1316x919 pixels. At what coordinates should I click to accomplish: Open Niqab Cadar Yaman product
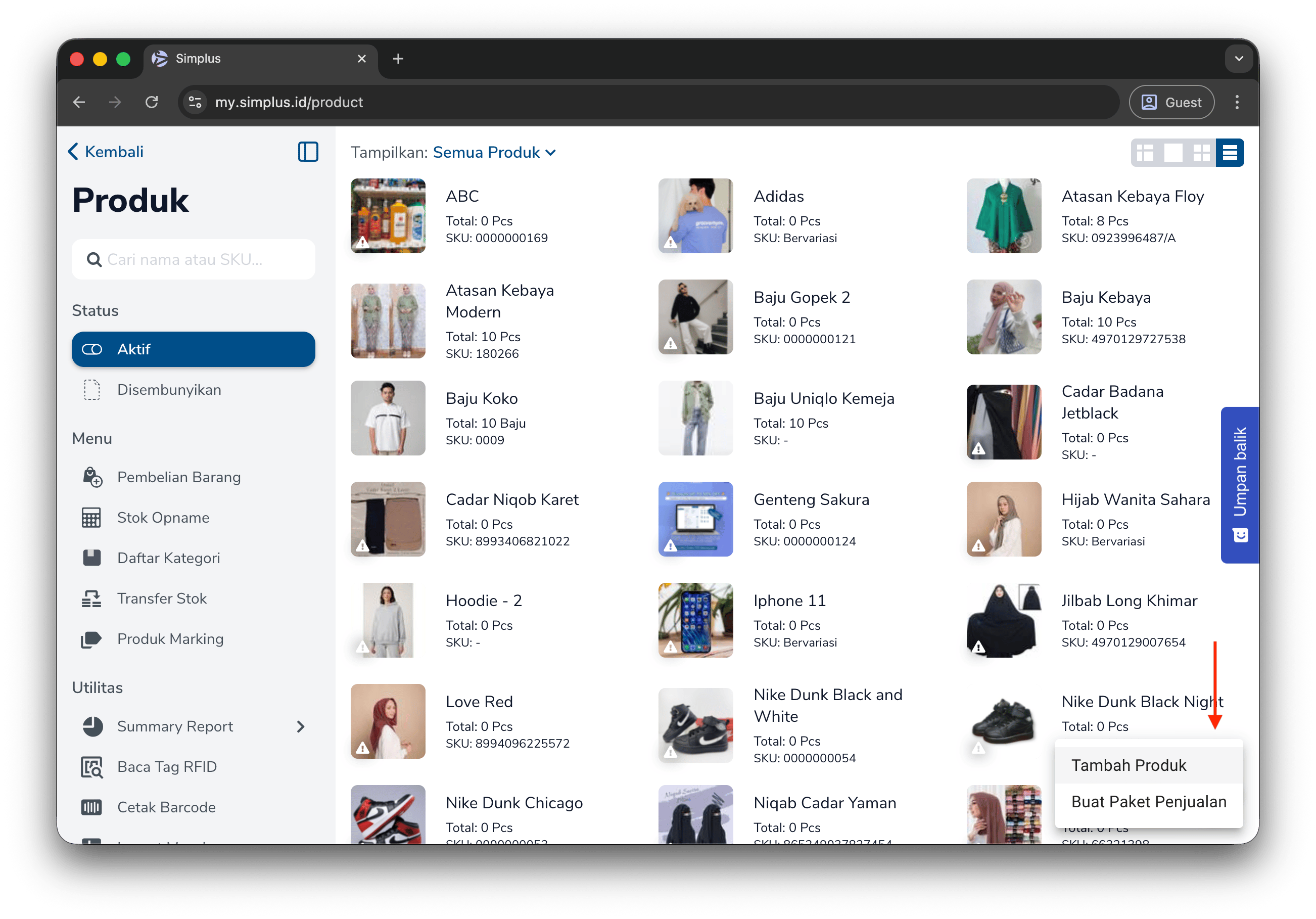pyautogui.click(x=695, y=815)
